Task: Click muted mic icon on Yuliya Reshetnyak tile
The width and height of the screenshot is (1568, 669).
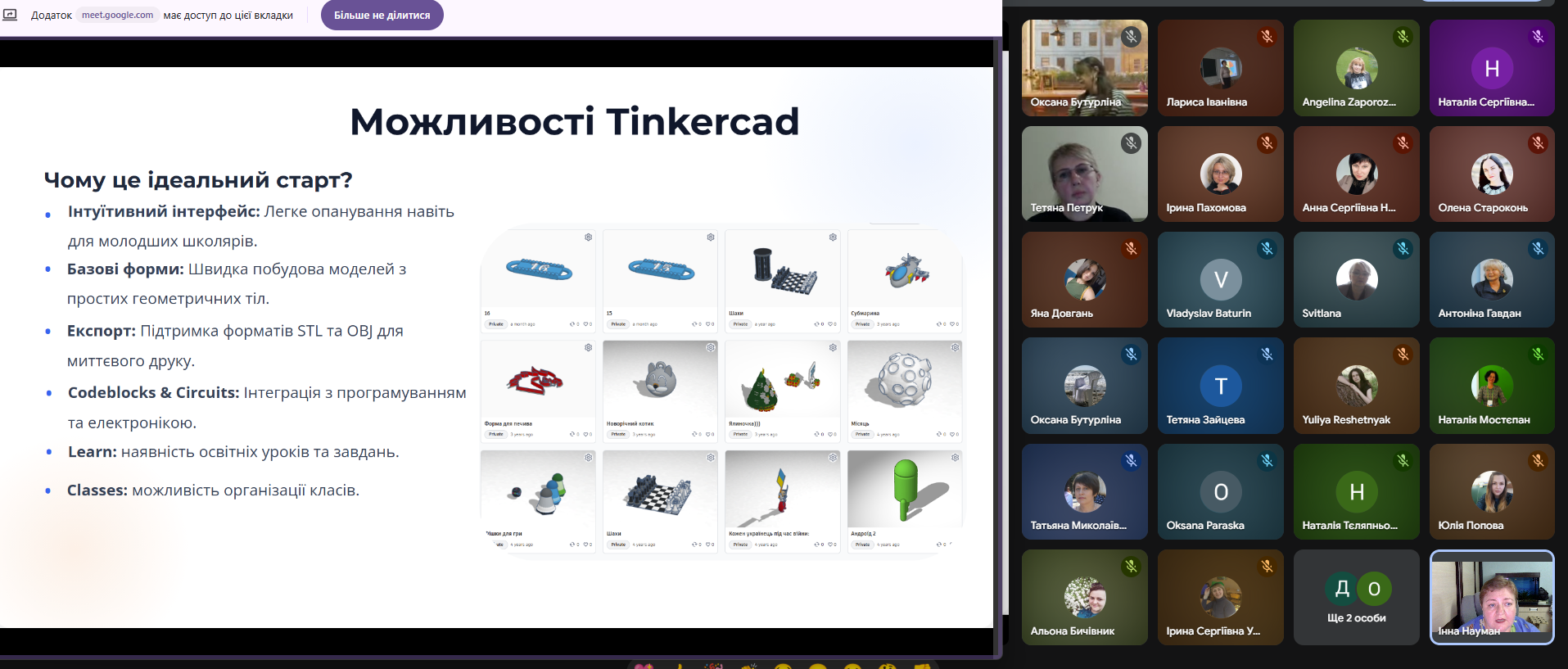Action: (1403, 355)
